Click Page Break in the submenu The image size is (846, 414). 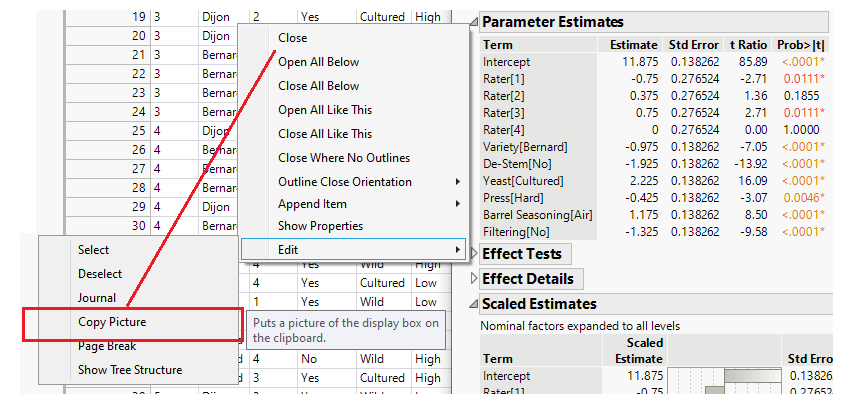tap(107, 346)
